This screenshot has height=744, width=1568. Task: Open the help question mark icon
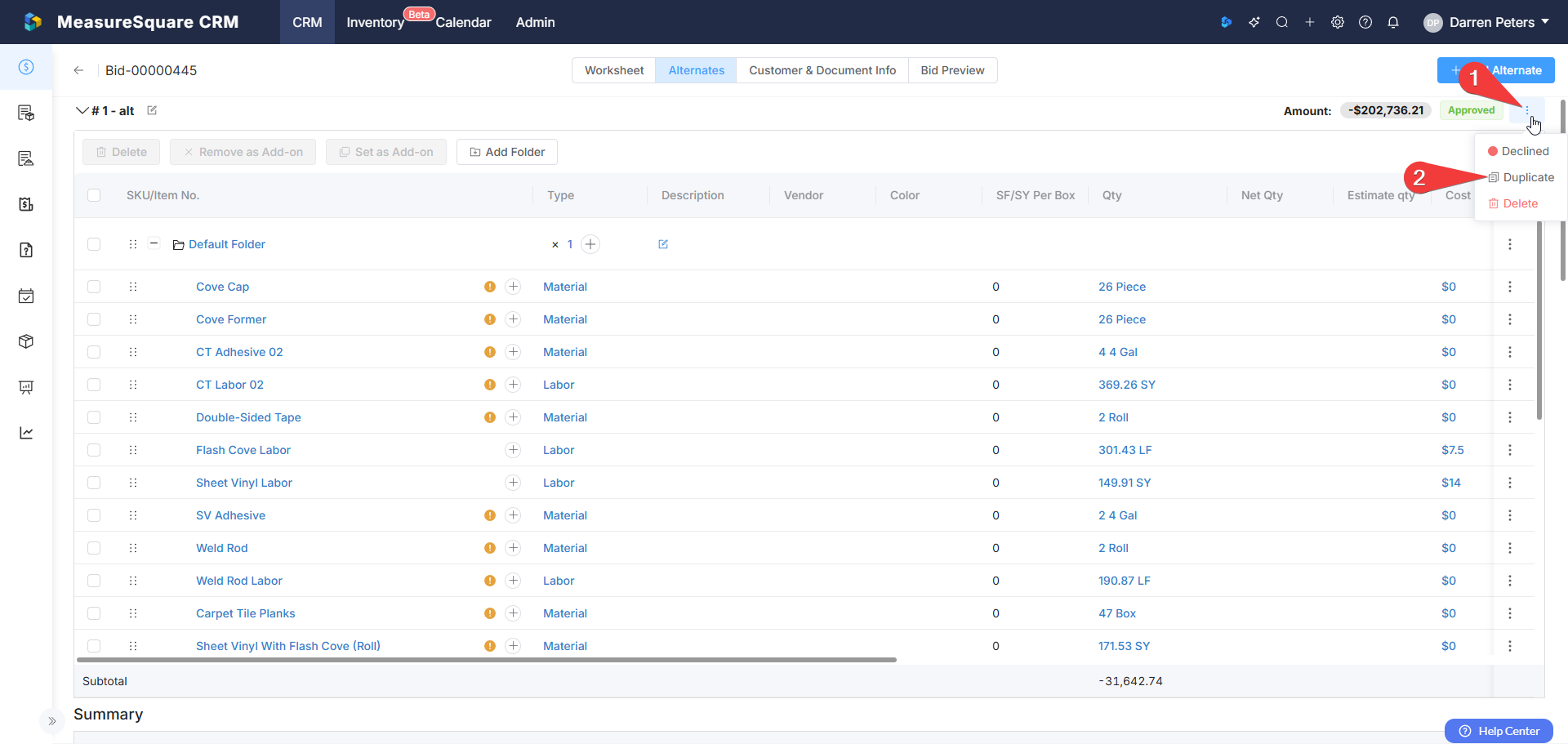coord(1365,22)
